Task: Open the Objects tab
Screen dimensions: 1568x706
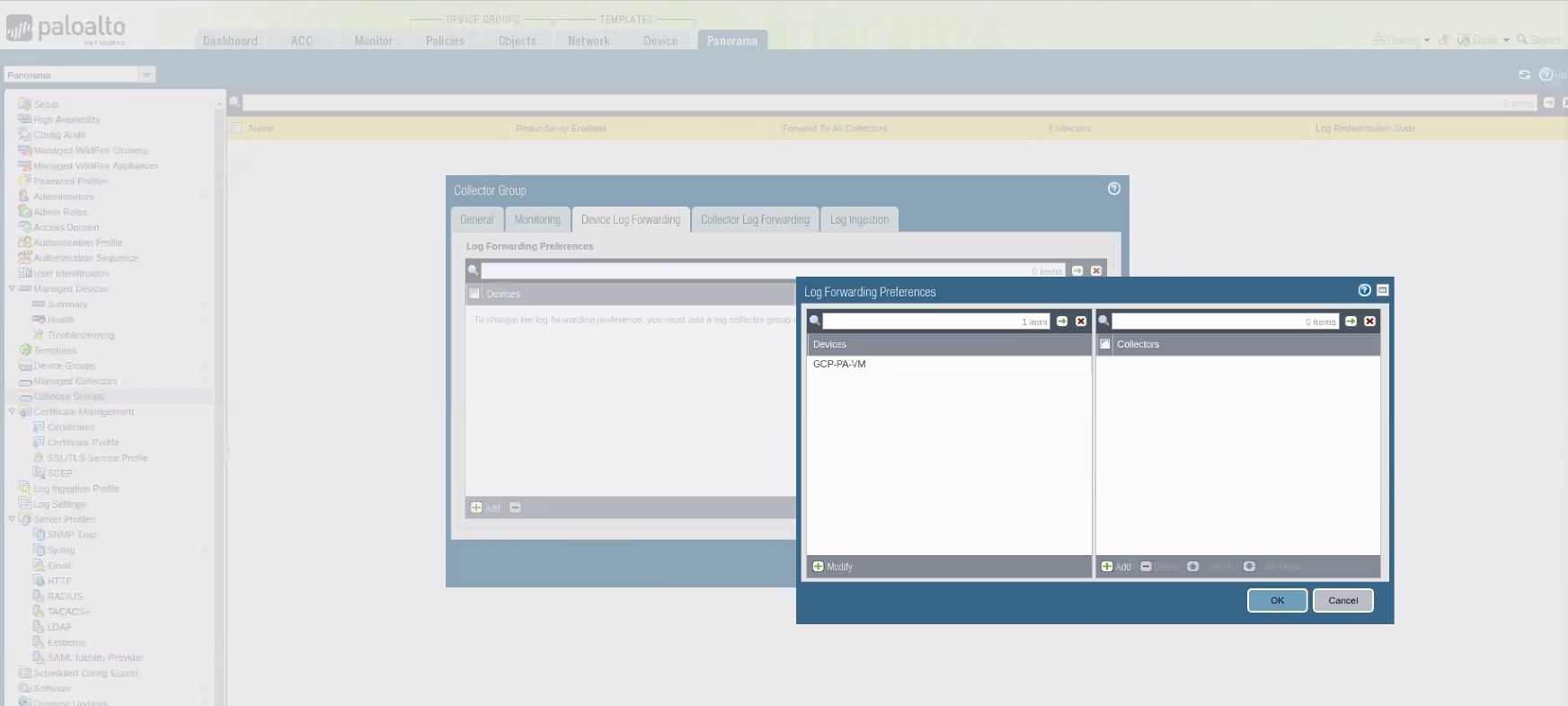Action: (518, 40)
